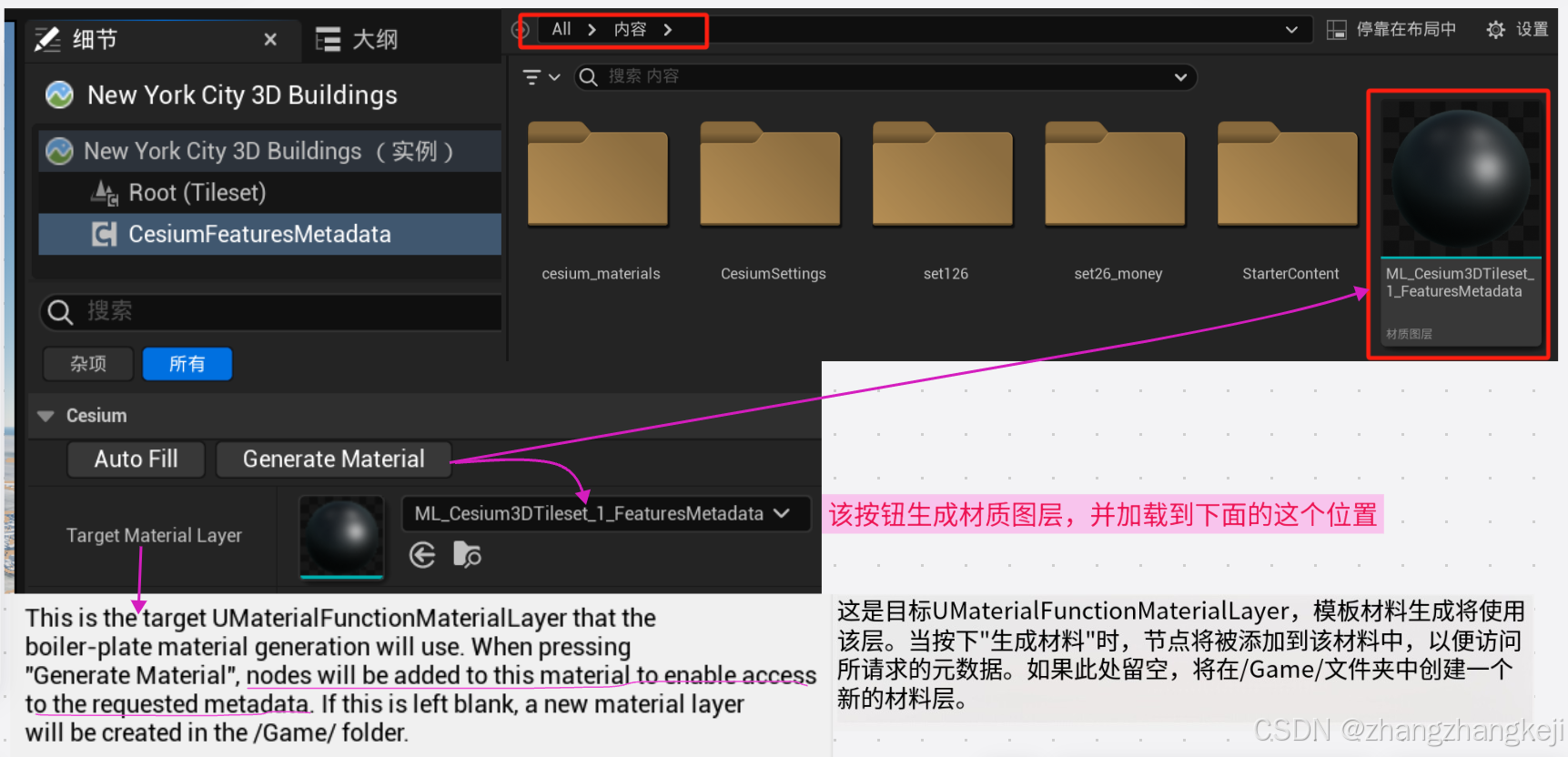This screenshot has height=757, width=1568.
Task: Open the content filter dropdown
Action: pyautogui.click(x=541, y=77)
